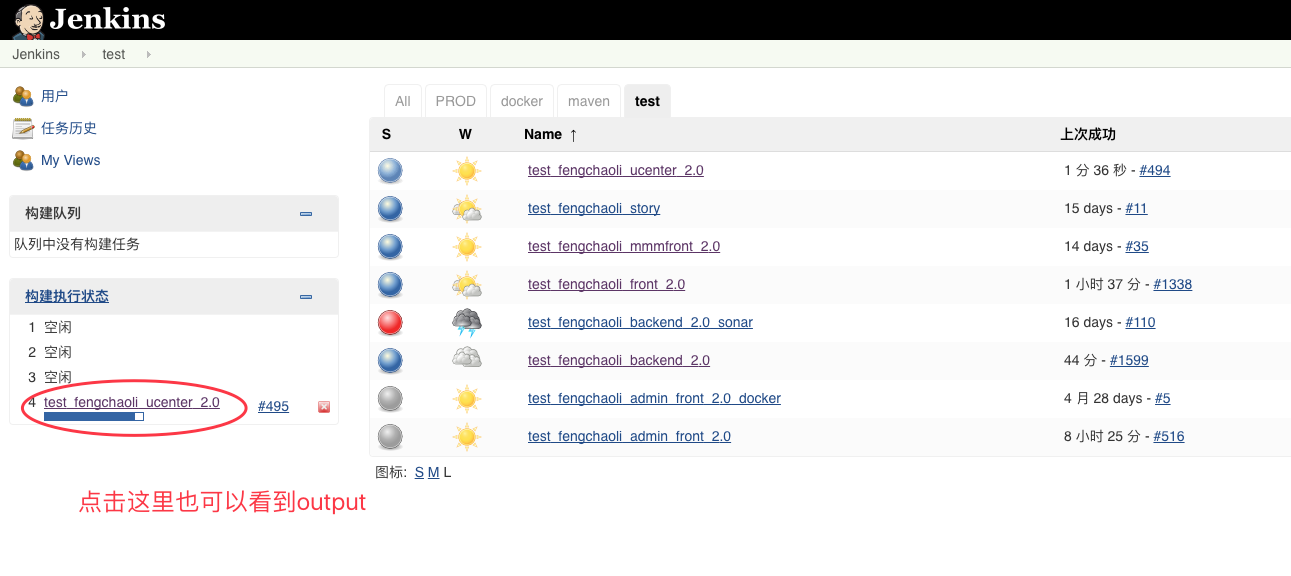Sort the table by W weather column
Viewport: 1291px width, 576px height.
point(465,134)
